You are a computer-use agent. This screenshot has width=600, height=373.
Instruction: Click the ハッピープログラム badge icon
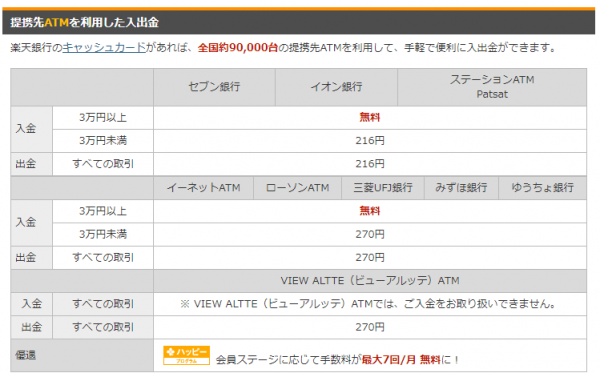(x=186, y=355)
